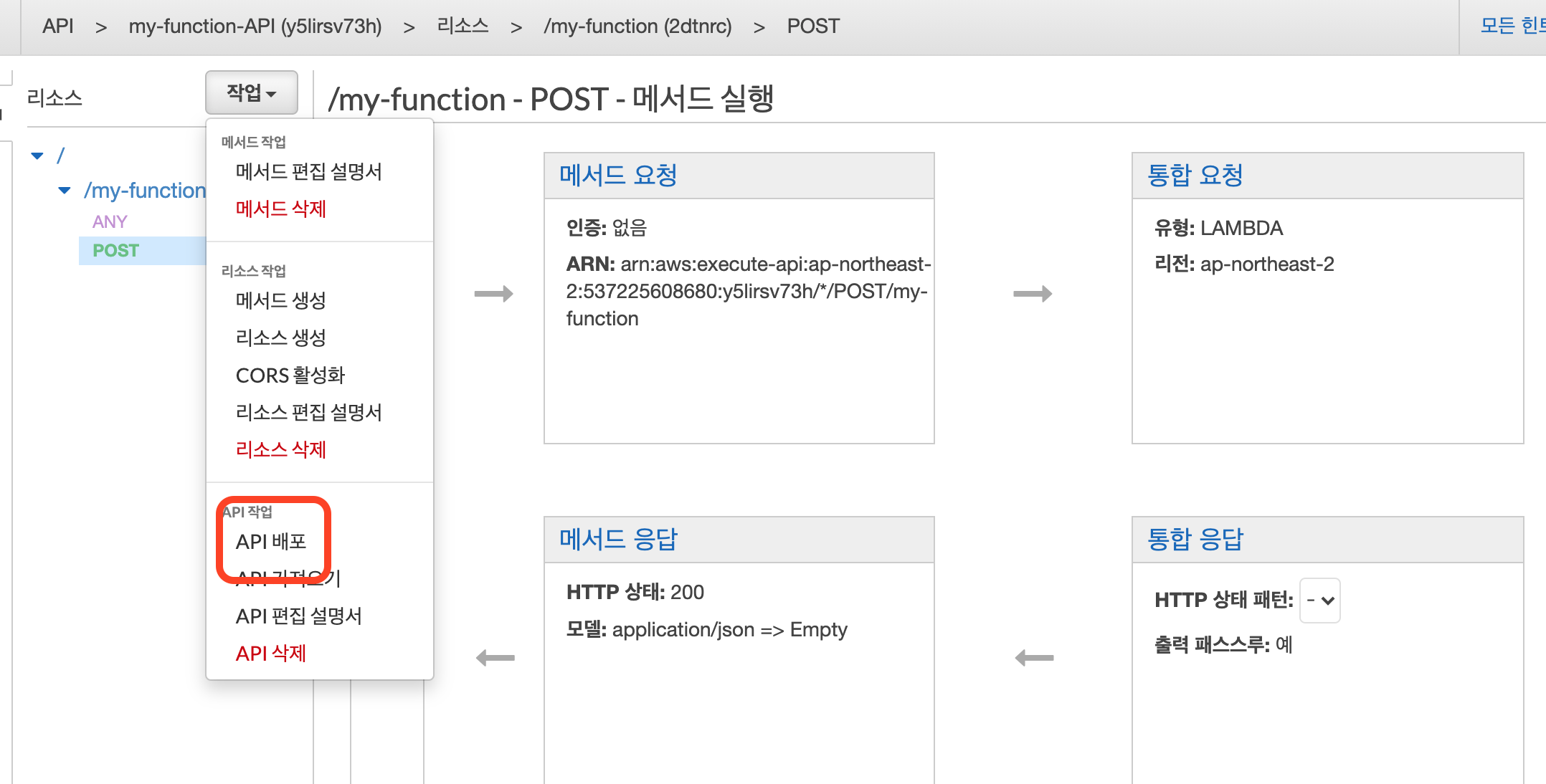Select API 배포 from the menu
The height and width of the screenshot is (784, 1546).
(271, 542)
